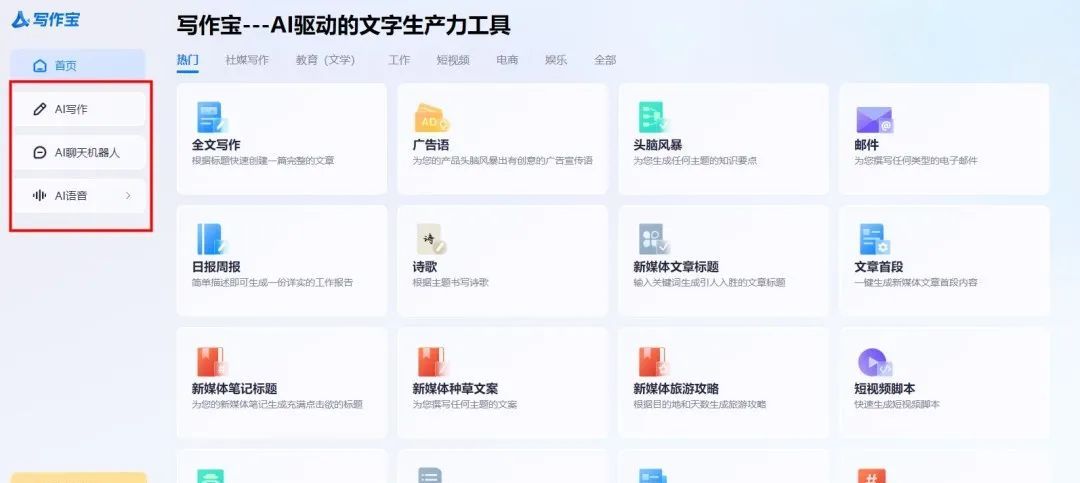Open the 新媒体文章标题 card title

point(676,267)
